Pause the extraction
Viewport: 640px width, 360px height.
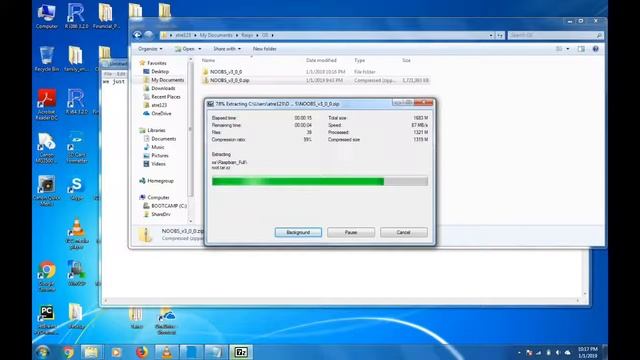(351, 232)
